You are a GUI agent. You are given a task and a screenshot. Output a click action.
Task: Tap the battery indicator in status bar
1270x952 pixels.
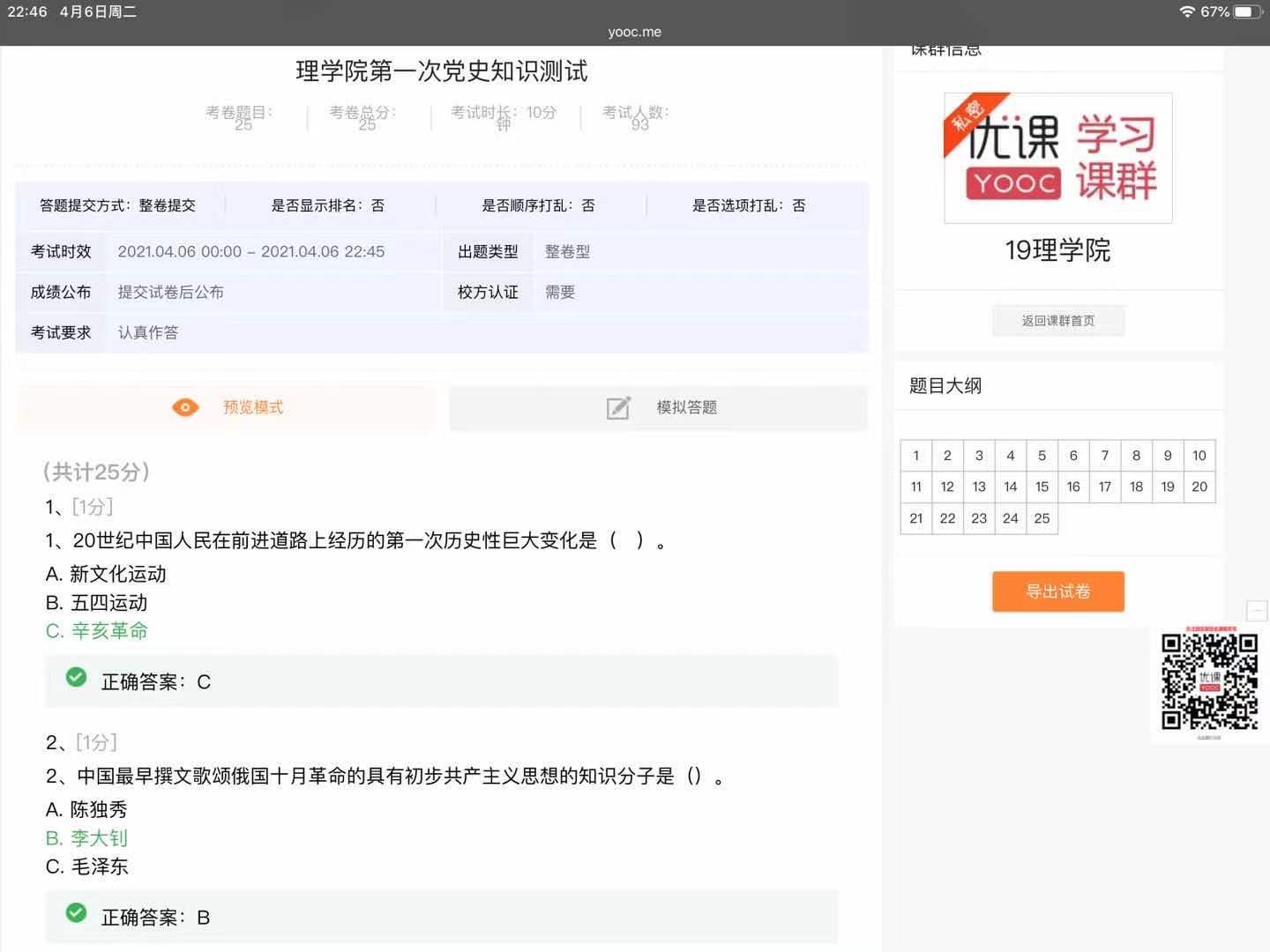[x=1248, y=11]
